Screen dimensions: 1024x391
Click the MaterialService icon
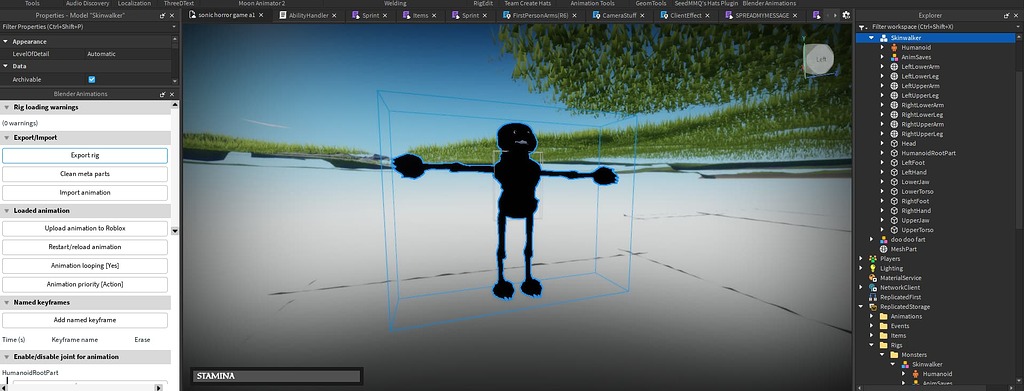873,278
